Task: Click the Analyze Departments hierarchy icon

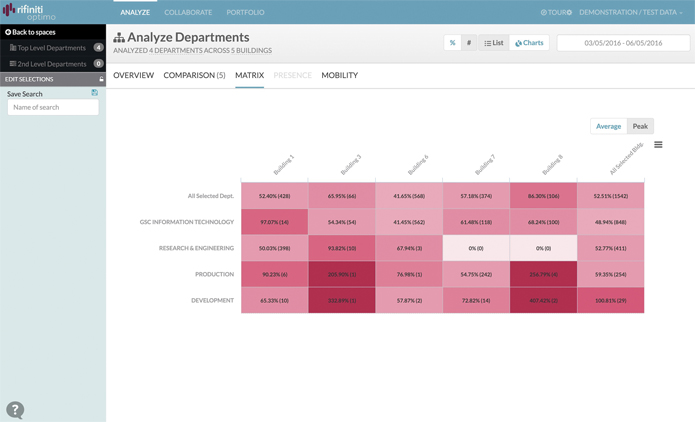Action: point(119,38)
